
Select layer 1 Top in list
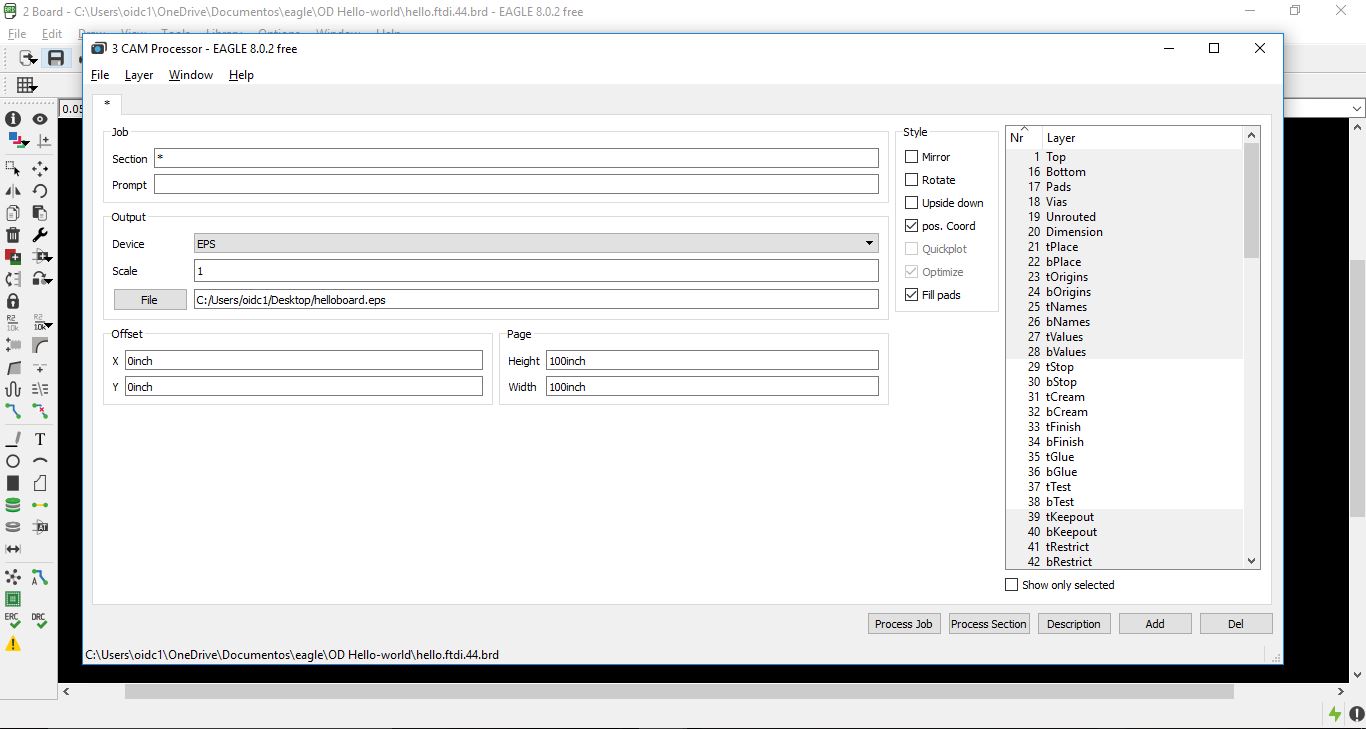point(1124,157)
